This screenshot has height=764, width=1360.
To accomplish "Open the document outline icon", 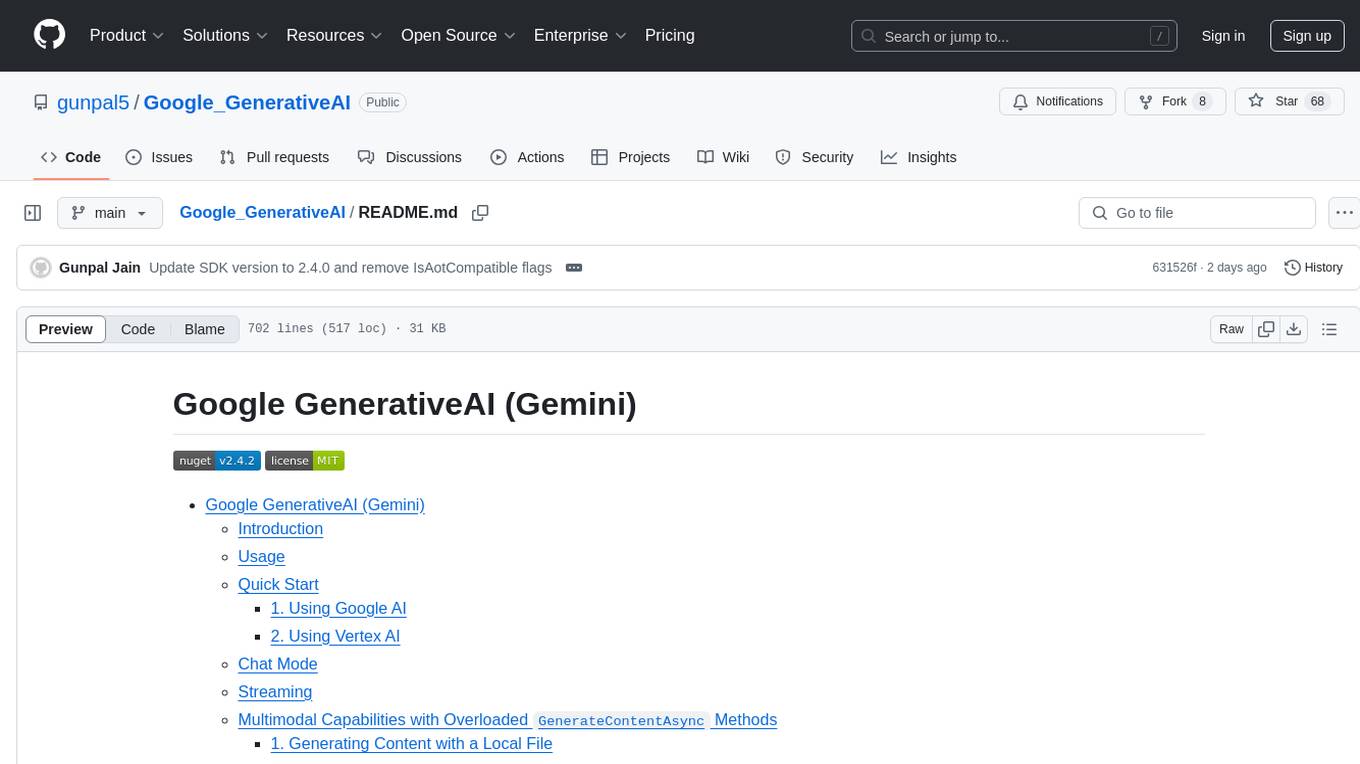I will 1329,329.
